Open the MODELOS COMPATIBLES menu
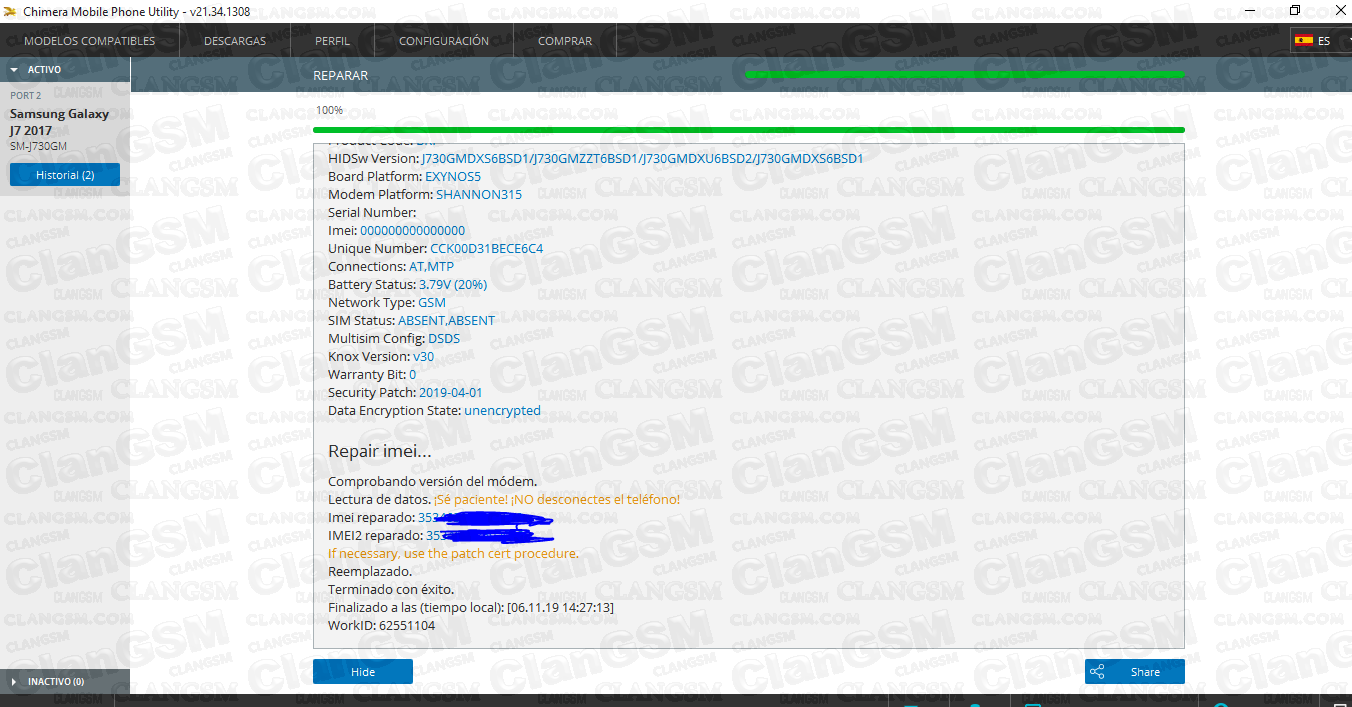1352x707 pixels. [x=90, y=41]
